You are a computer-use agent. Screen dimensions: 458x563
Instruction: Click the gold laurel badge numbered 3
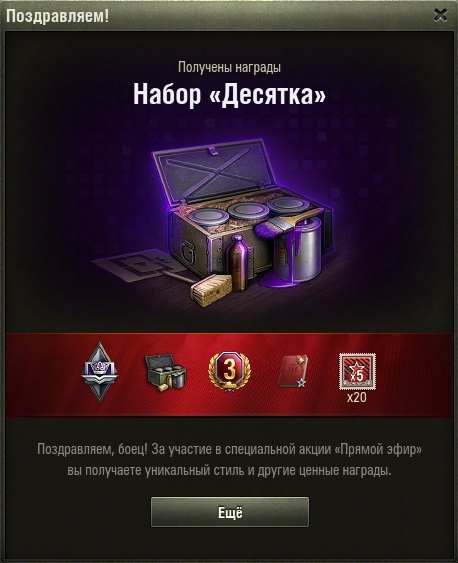pyautogui.click(x=229, y=371)
